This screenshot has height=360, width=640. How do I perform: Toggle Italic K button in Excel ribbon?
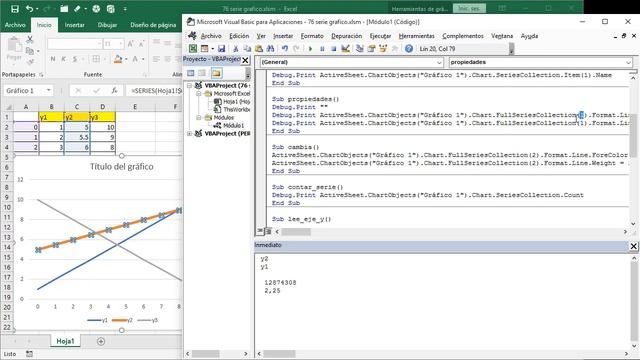pos(64,59)
